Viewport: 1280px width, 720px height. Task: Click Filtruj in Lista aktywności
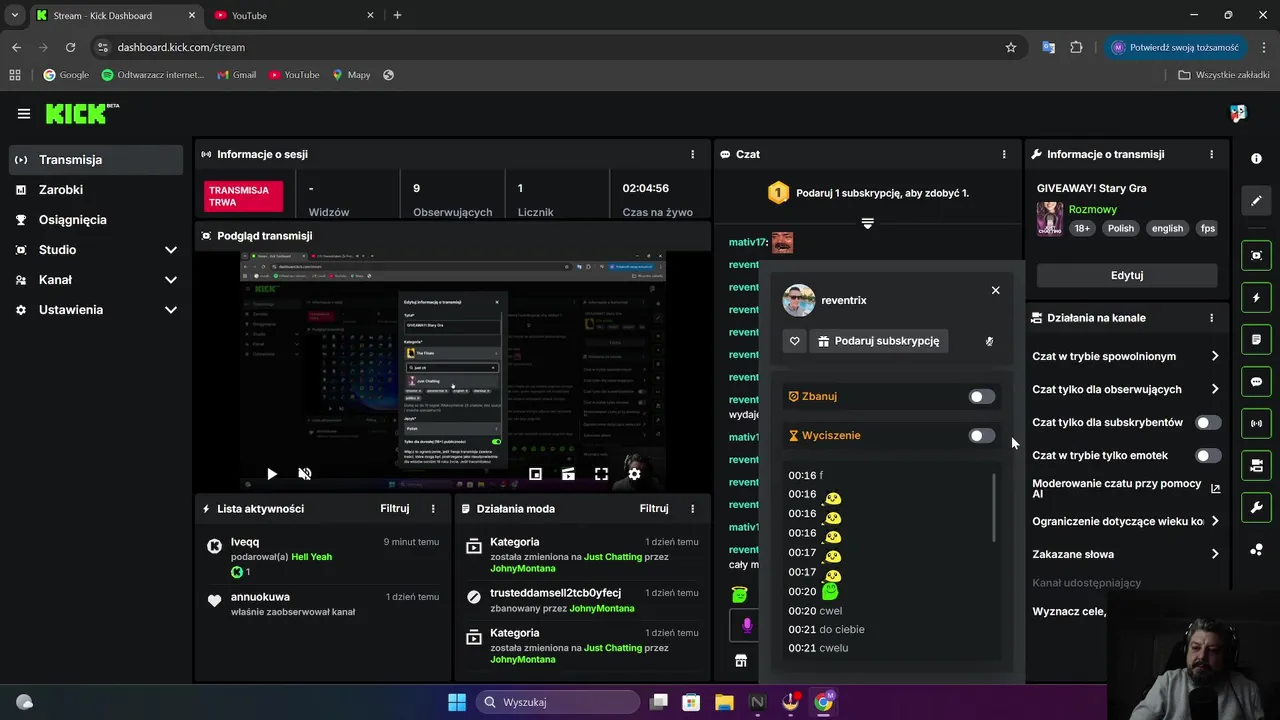pyautogui.click(x=395, y=509)
